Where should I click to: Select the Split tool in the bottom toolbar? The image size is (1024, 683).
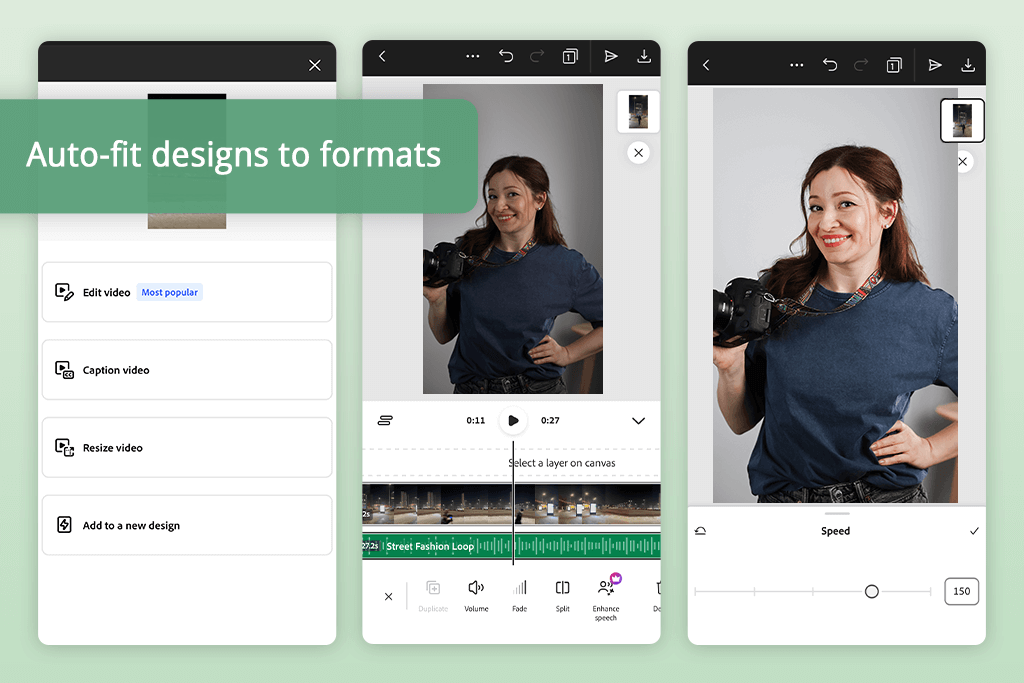562,594
